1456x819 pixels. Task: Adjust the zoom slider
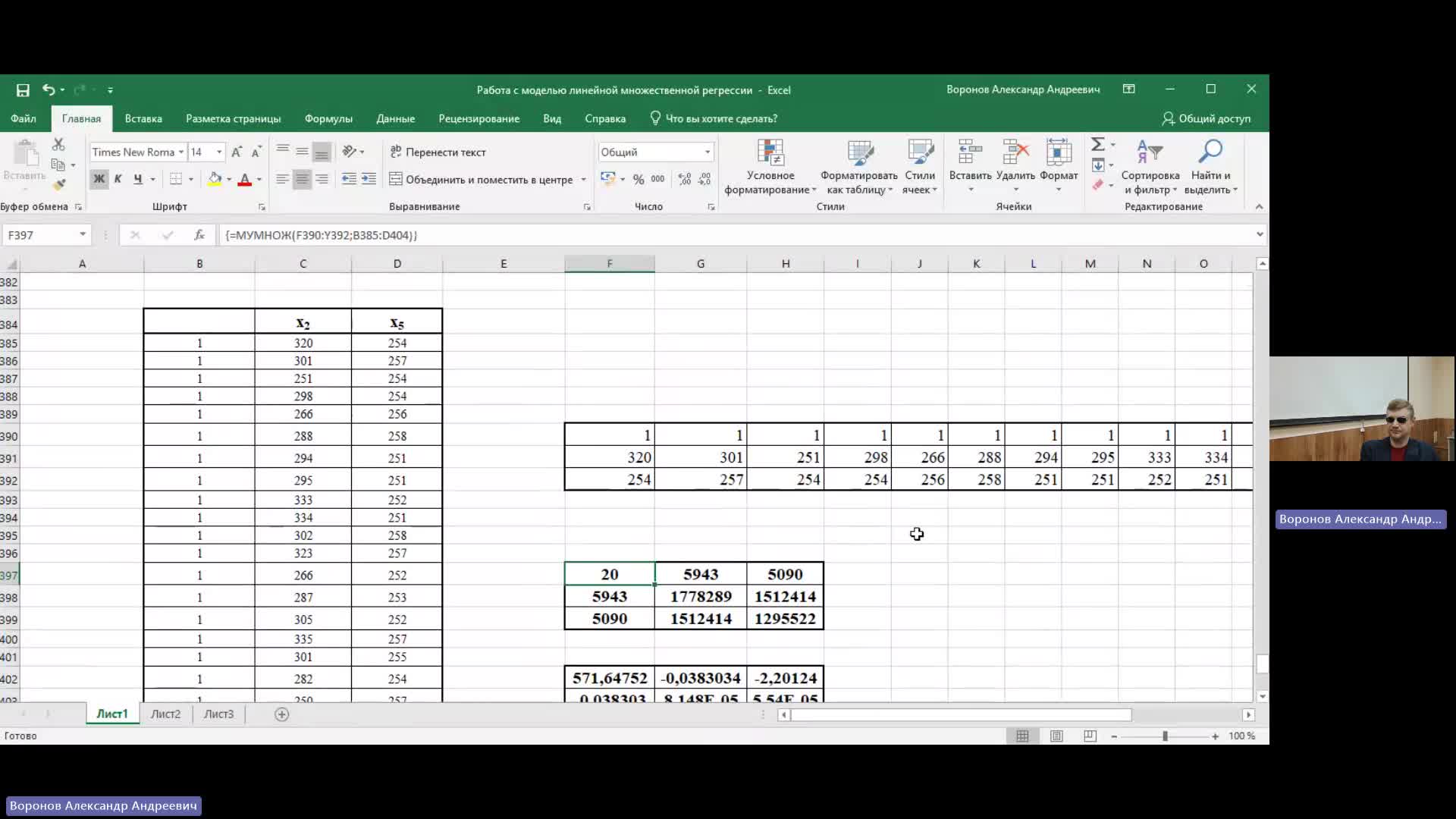(x=1165, y=736)
